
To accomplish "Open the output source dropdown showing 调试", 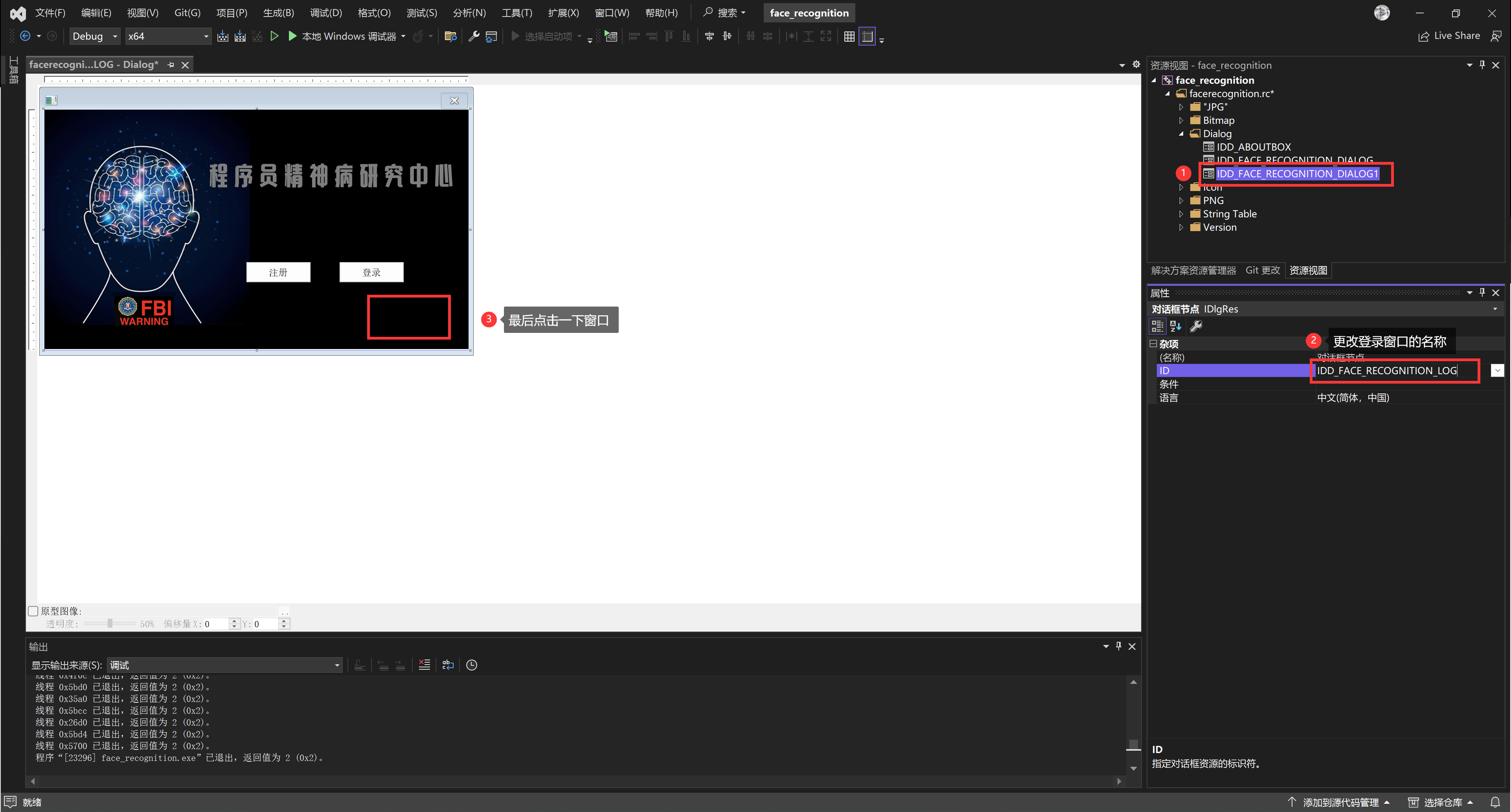I will [224, 665].
